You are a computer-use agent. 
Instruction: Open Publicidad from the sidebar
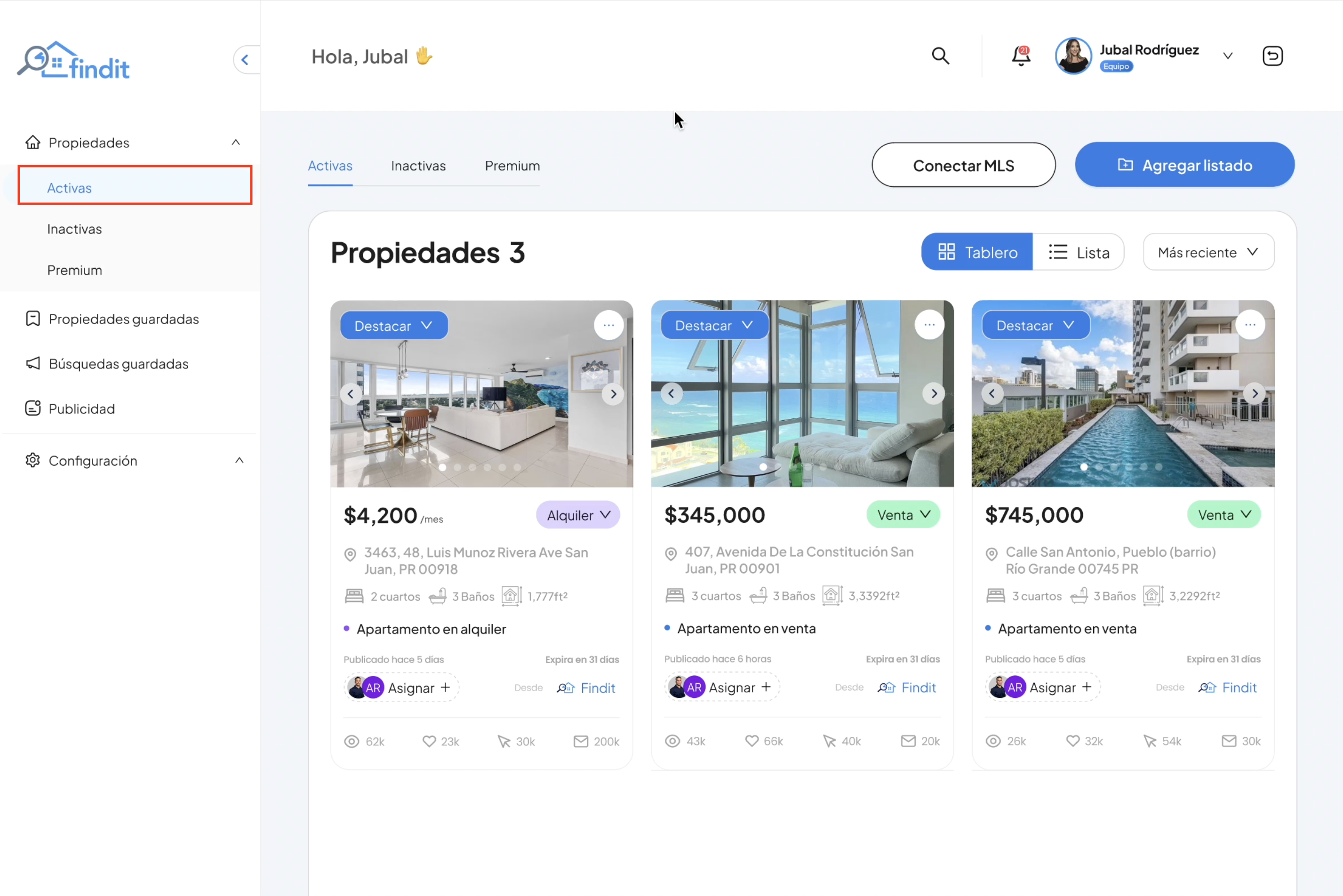[82, 408]
